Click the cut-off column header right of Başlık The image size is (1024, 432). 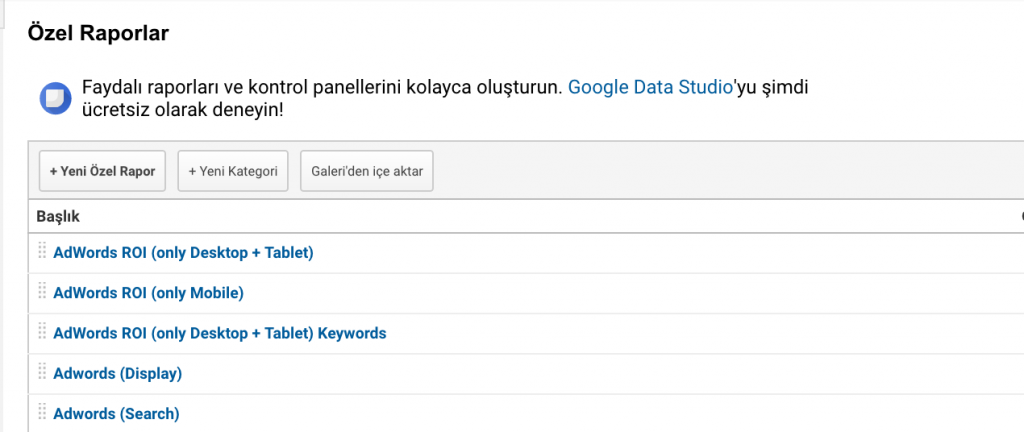pos(1020,216)
